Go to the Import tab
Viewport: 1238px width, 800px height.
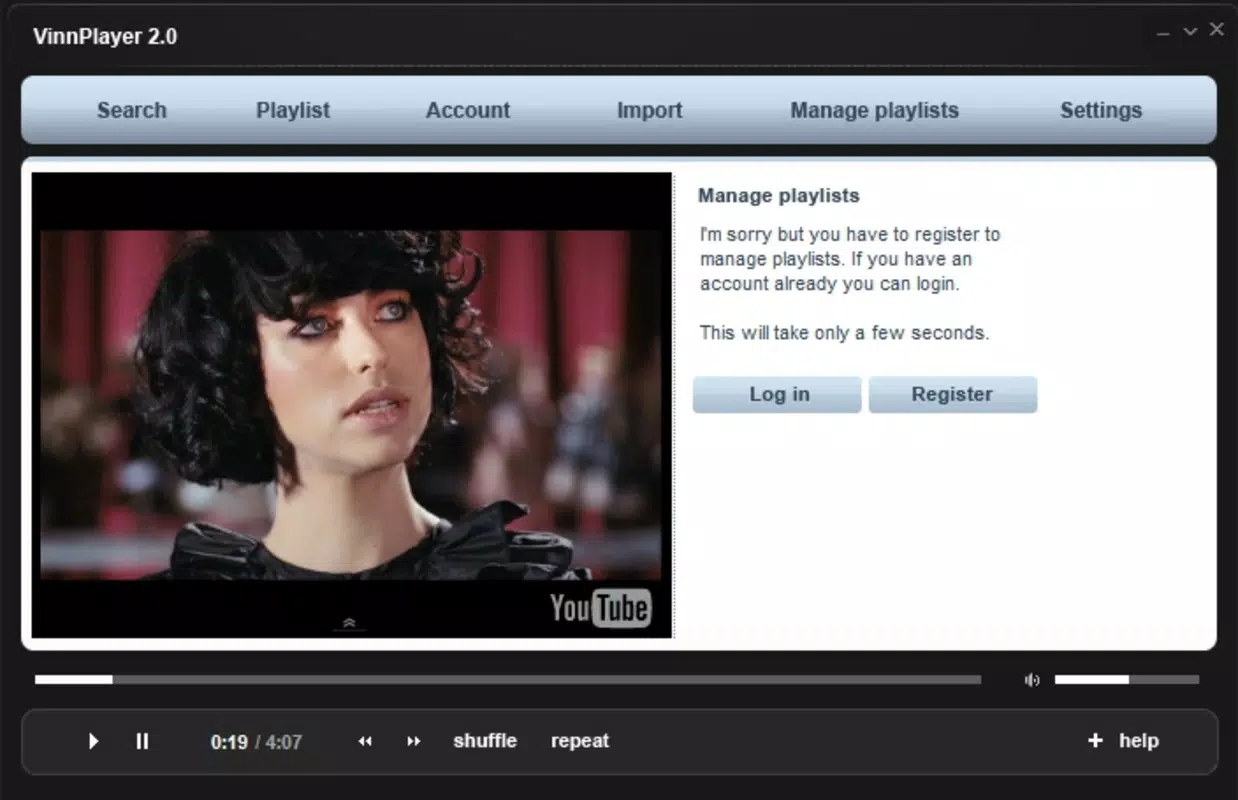650,110
